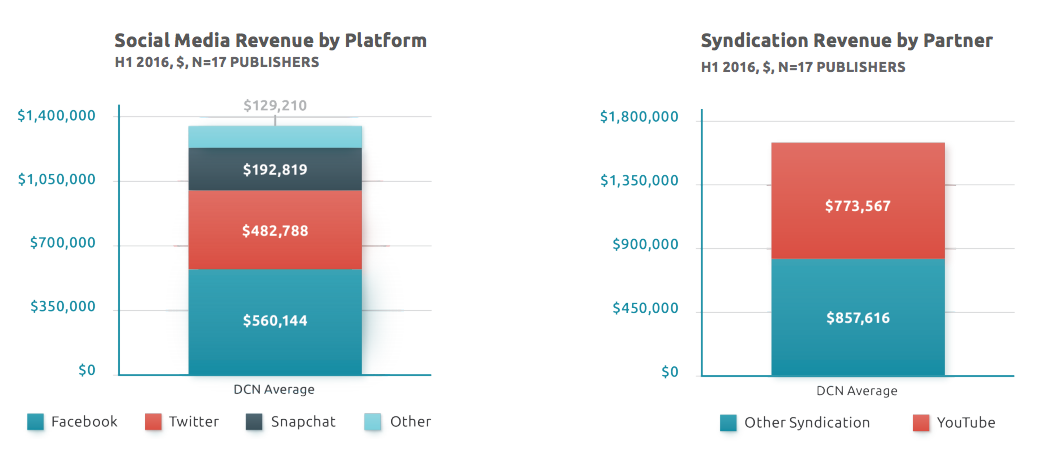The width and height of the screenshot is (1041, 461).
Task: Select the Snapchat bar segment $192,819
Action: coord(276,169)
